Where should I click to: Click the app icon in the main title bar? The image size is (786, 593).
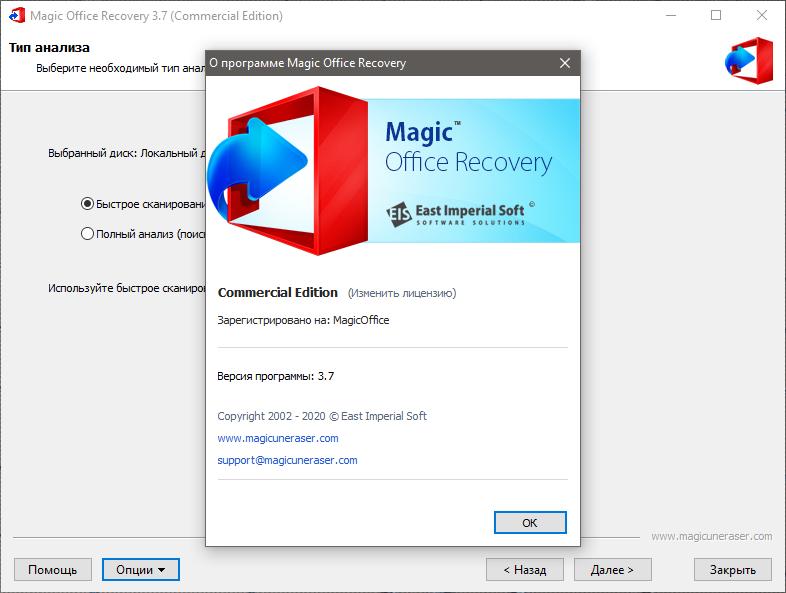[x=17, y=16]
